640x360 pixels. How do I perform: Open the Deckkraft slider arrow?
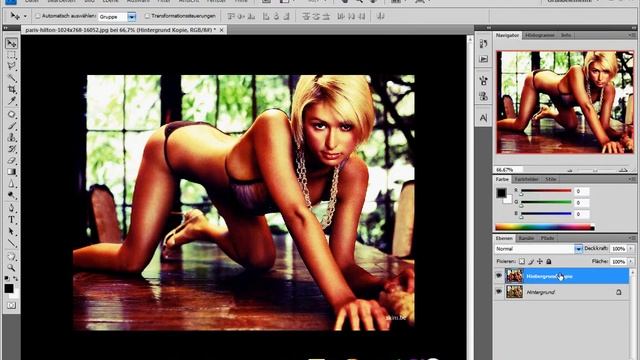click(x=631, y=249)
